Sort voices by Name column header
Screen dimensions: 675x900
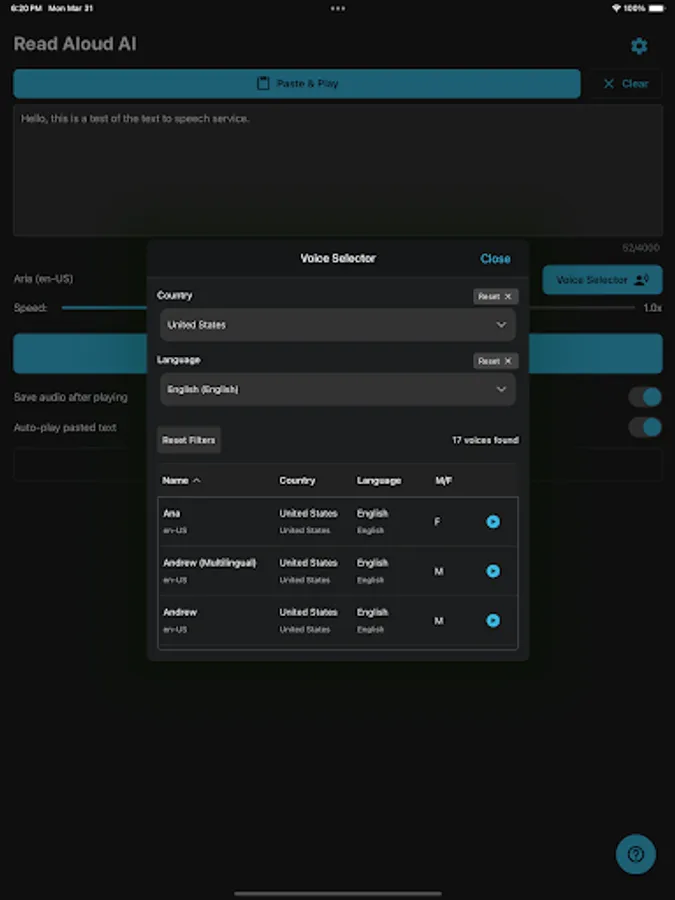[181, 480]
